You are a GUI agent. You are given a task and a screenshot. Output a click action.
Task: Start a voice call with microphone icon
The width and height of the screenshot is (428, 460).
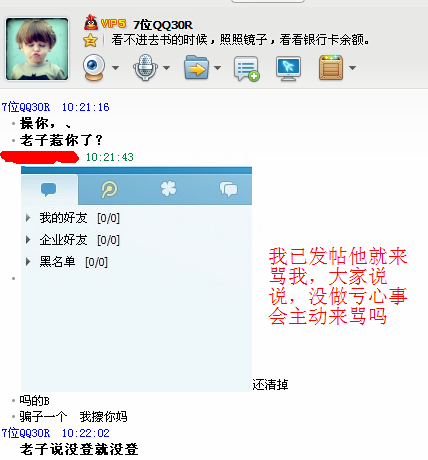(x=145, y=67)
